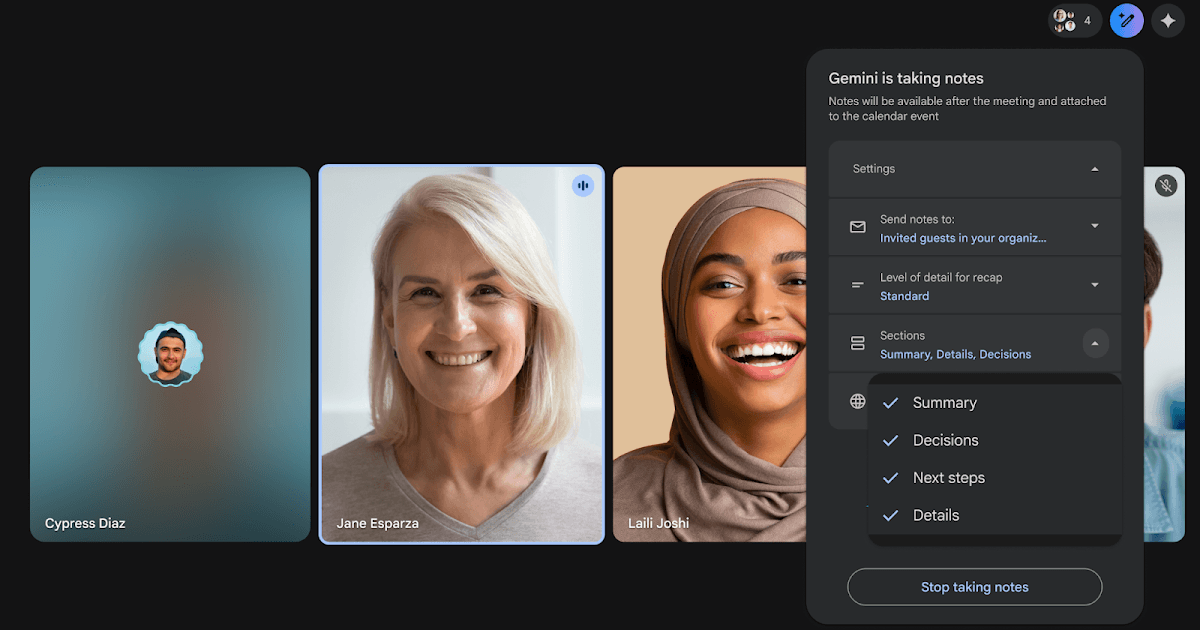
Task: Uncheck the Decisions section option
Action: (x=890, y=440)
